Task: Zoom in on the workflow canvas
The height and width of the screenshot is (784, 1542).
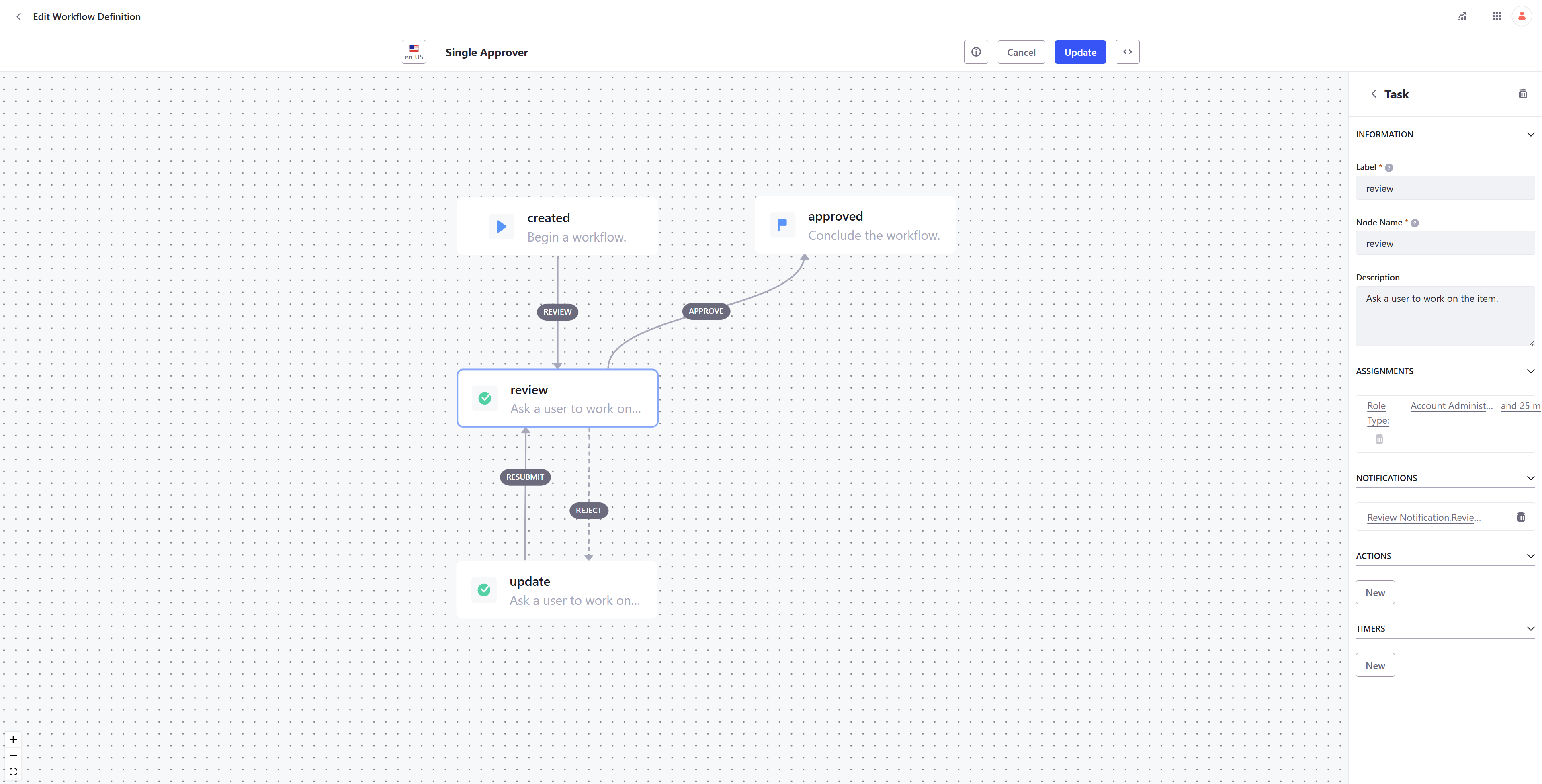Action: click(x=13, y=740)
